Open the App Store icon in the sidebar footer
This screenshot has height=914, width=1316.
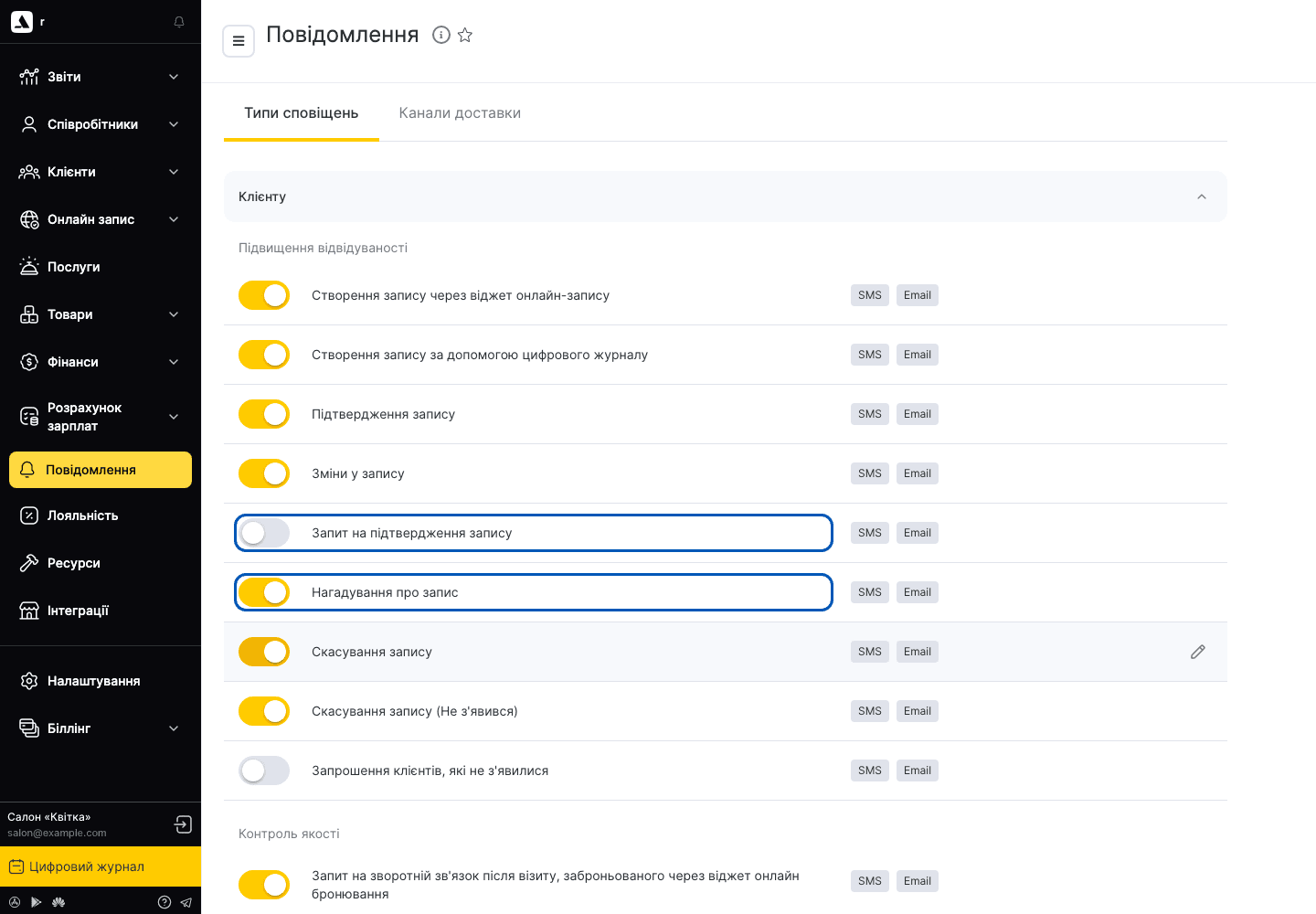tap(15, 902)
